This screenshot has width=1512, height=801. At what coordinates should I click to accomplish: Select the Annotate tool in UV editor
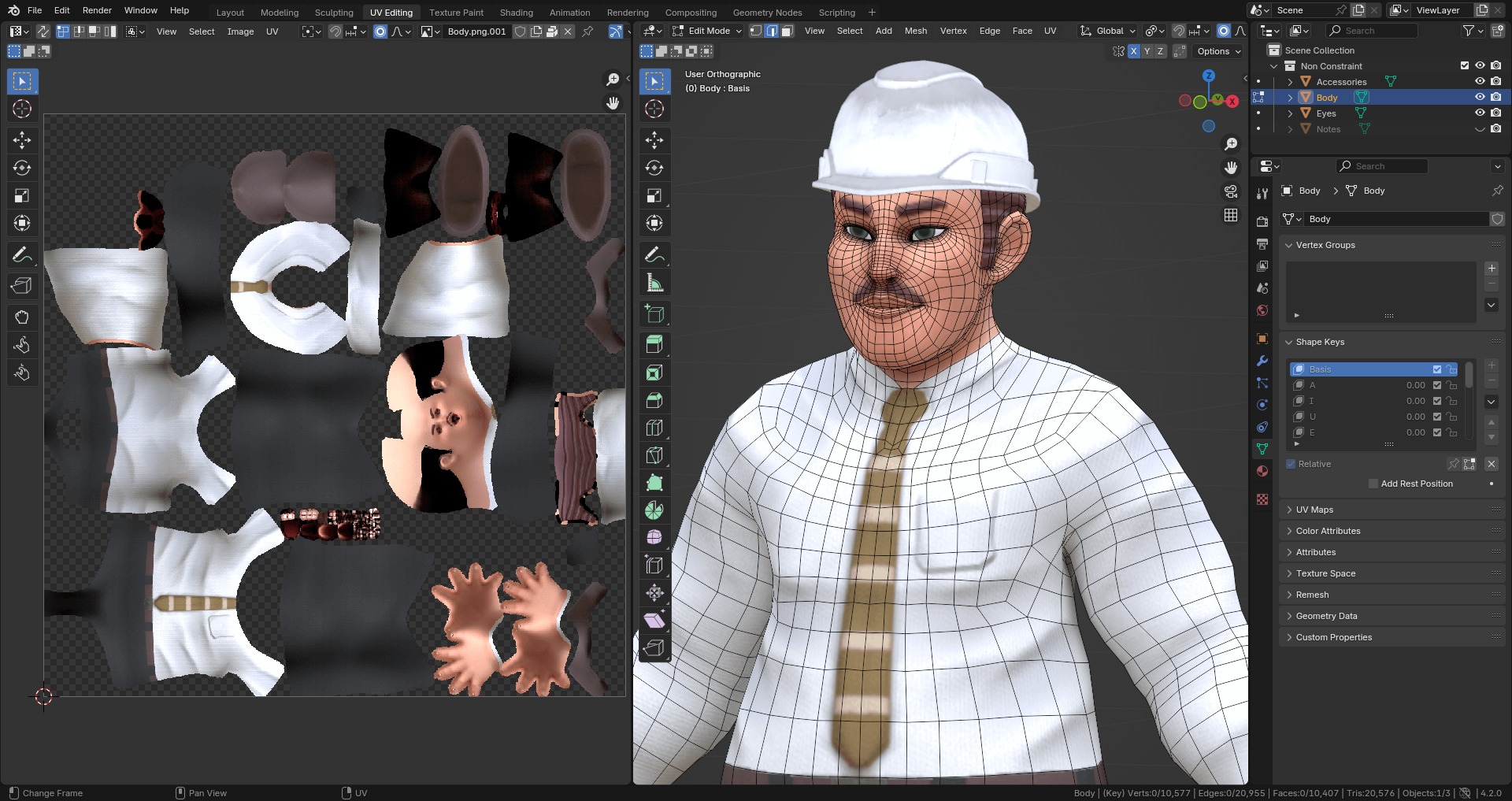click(22, 254)
